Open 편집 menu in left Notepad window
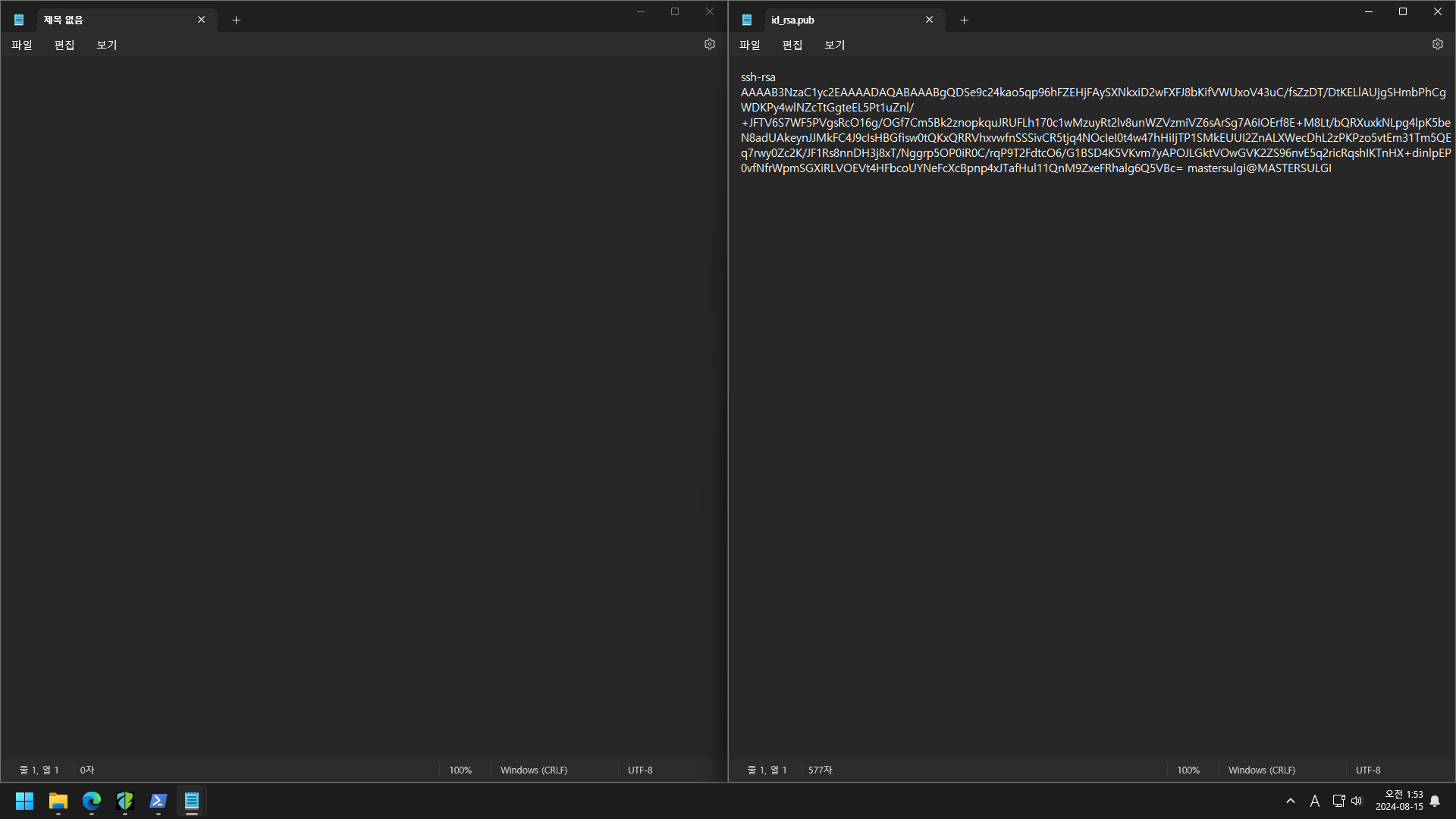 coord(64,45)
